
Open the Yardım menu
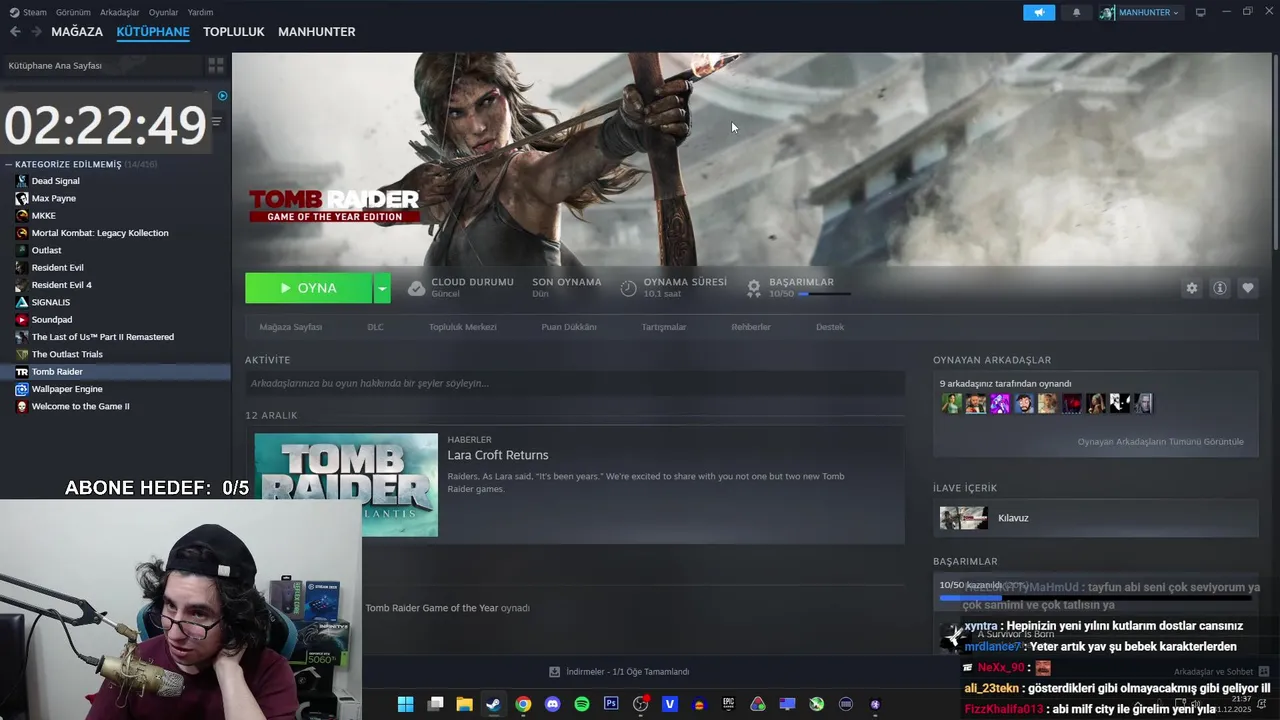pos(200,12)
